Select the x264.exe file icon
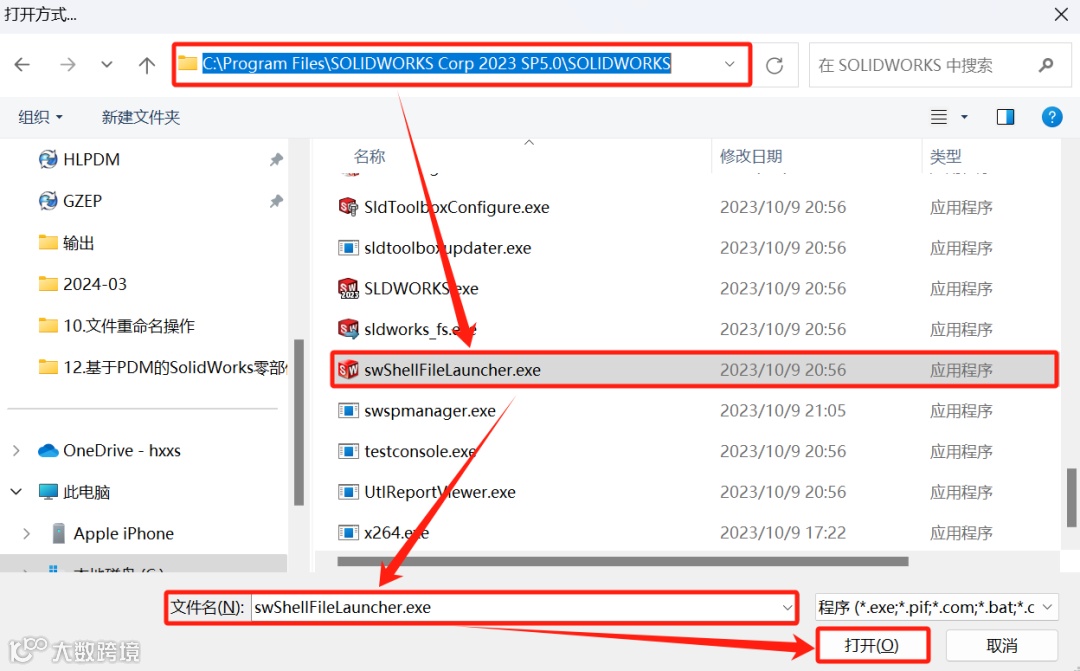The height and width of the screenshot is (671, 1080). click(x=348, y=533)
